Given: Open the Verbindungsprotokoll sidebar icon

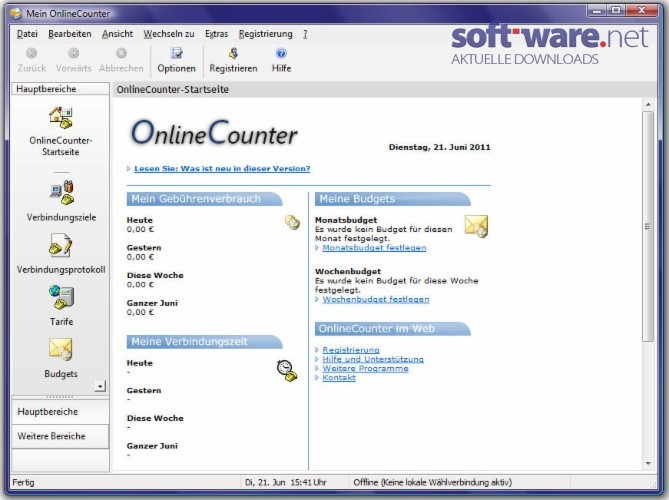Looking at the screenshot, I should [x=61, y=245].
